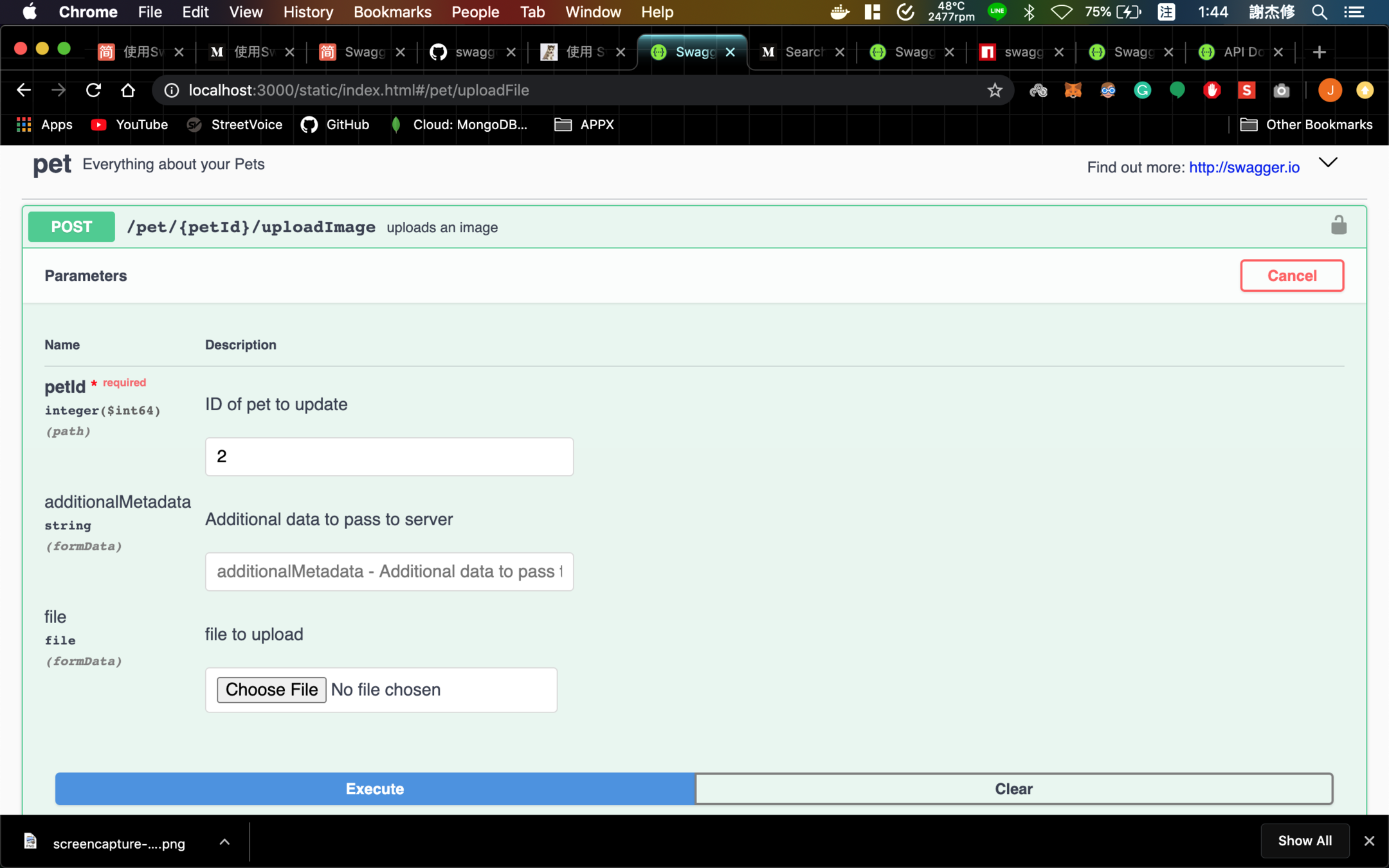
Task: Open Grammarly extension icon
Action: pos(1142,91)
